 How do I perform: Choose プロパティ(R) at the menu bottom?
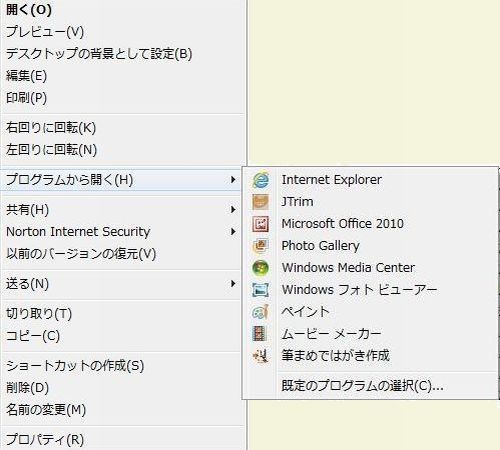[45, 439]
